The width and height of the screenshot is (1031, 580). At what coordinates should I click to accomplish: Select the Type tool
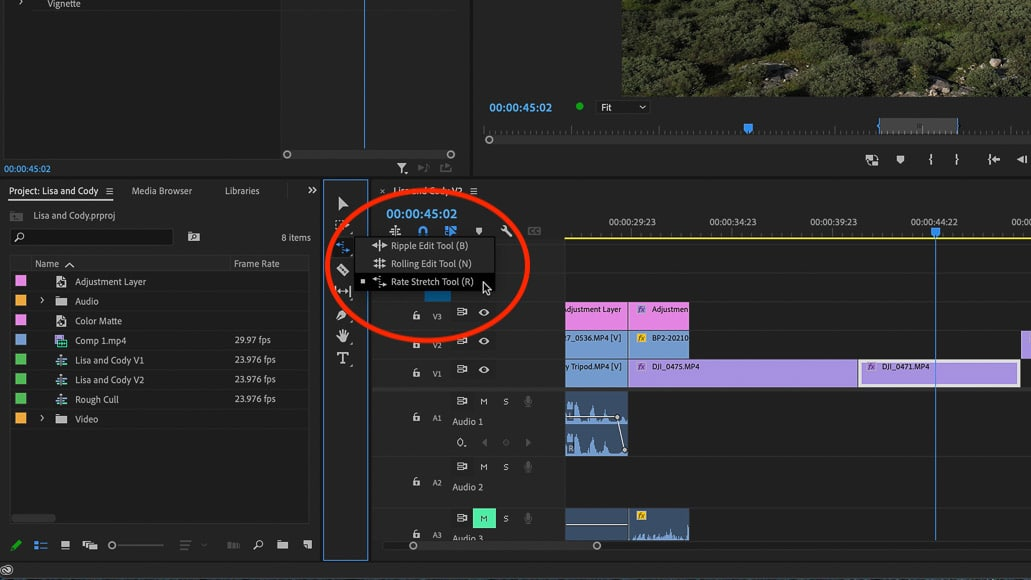point(343,358)
